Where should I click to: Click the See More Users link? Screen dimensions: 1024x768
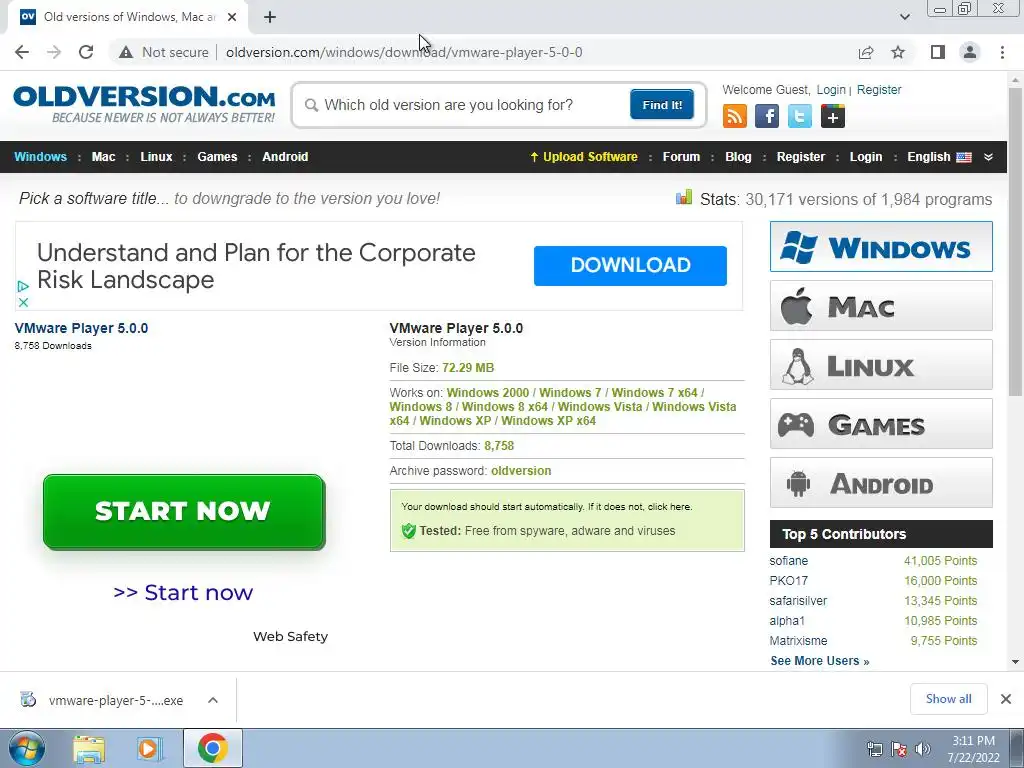(820, 661)
